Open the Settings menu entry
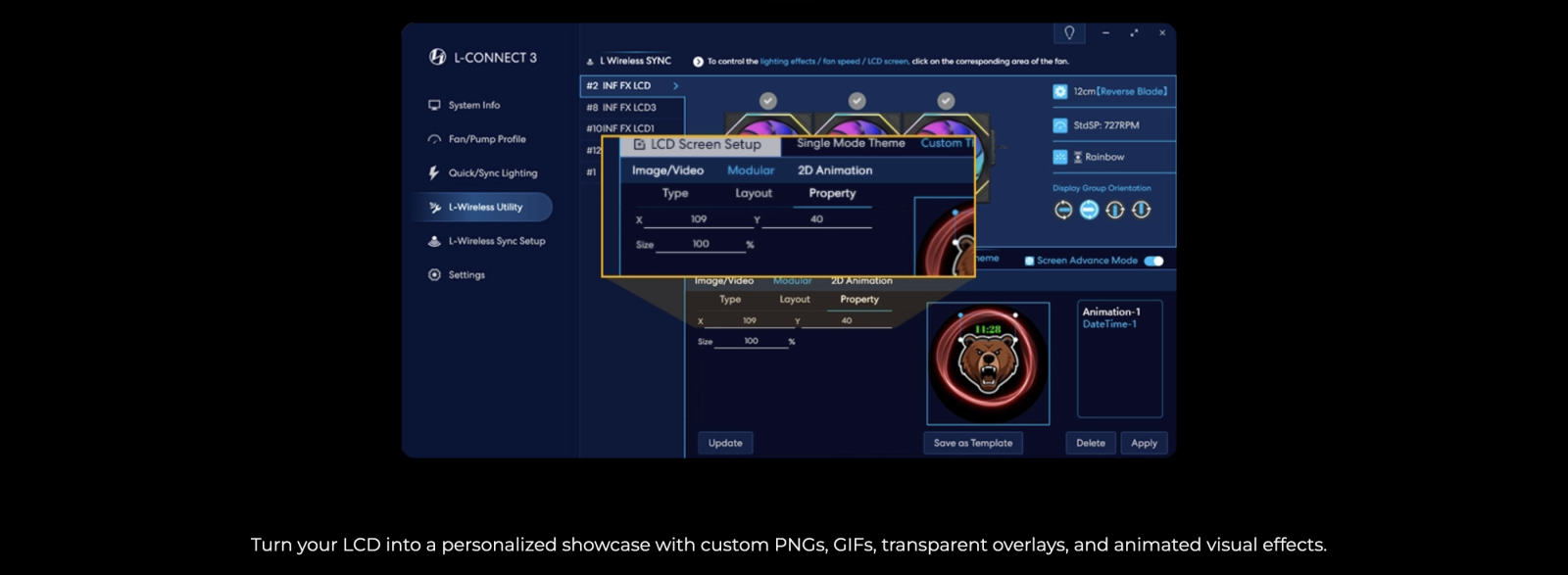Image resolution: width=1568 pixels, height=575 pixels. (466, 275)
